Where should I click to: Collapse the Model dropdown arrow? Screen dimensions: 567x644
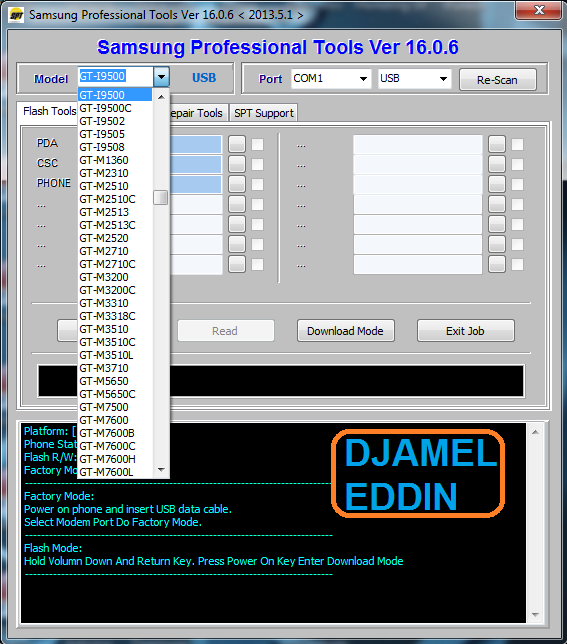pyautogui.click(x=161, y=77)
